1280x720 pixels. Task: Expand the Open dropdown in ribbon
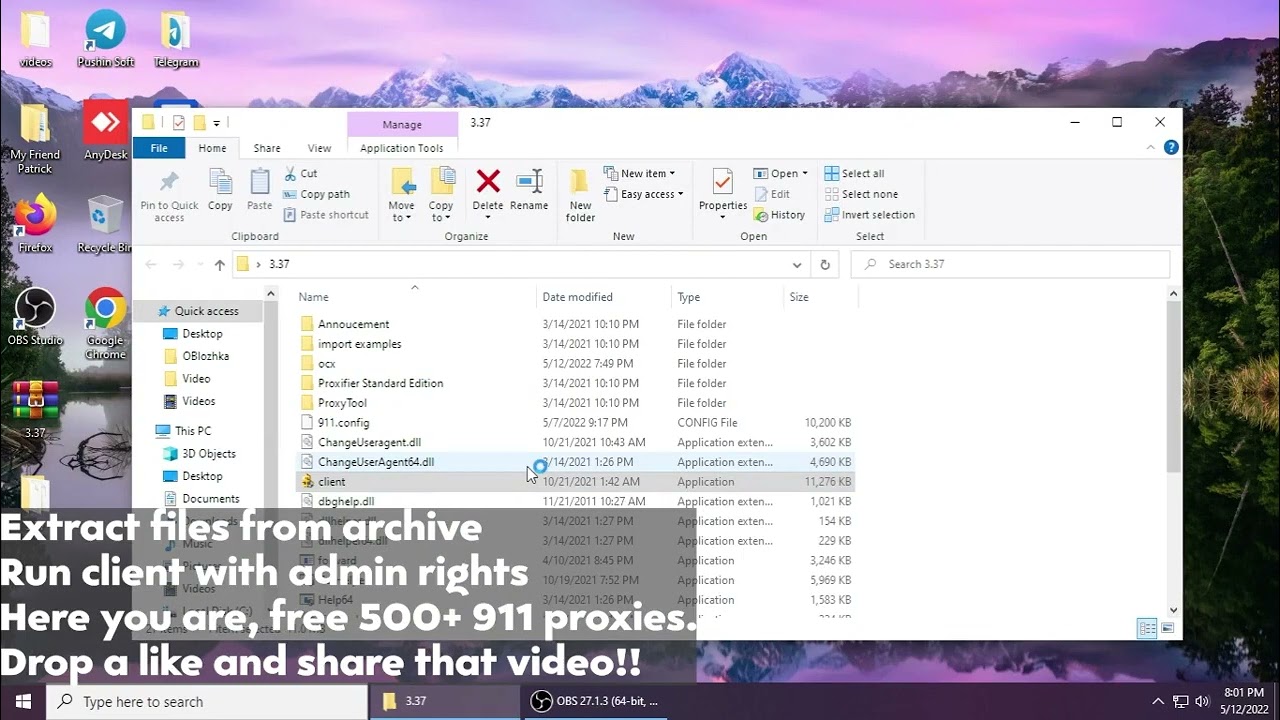780,174
